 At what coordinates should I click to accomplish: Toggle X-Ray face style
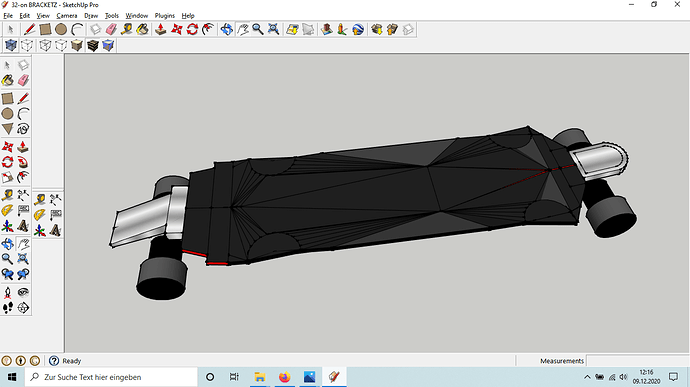click(11, 45)
